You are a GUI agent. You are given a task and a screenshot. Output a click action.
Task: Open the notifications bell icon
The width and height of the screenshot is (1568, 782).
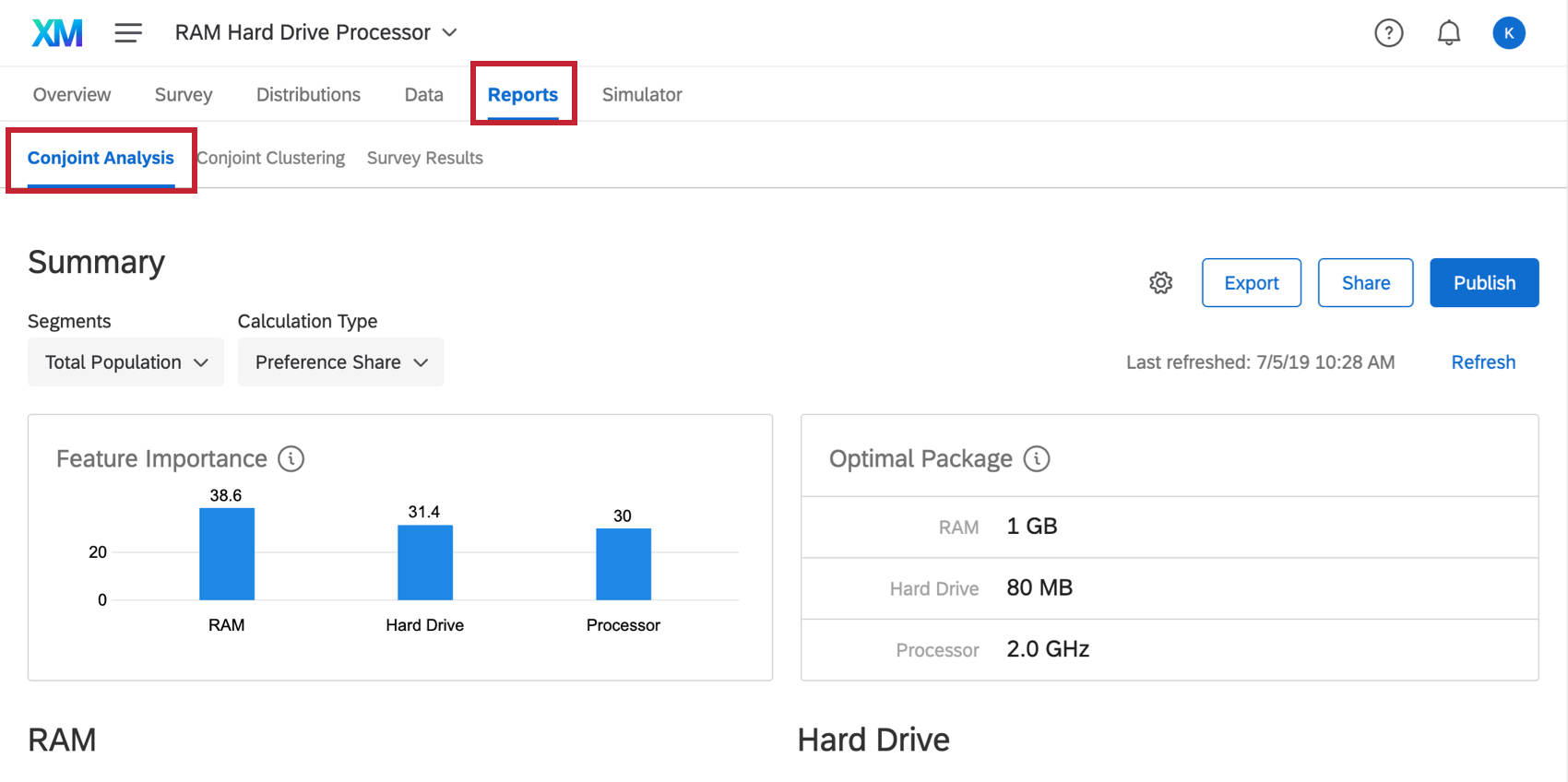(1449, 33)
